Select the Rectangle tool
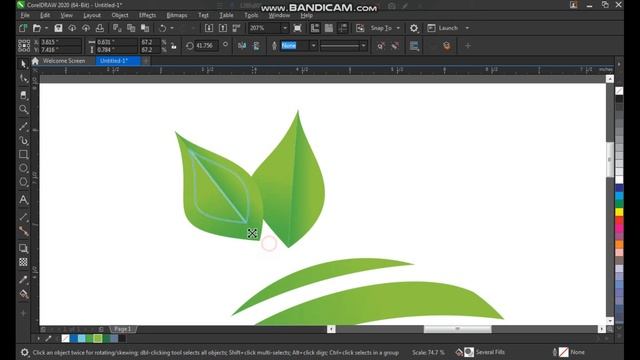Screen dimensions: 640x360 coord(23,154)
